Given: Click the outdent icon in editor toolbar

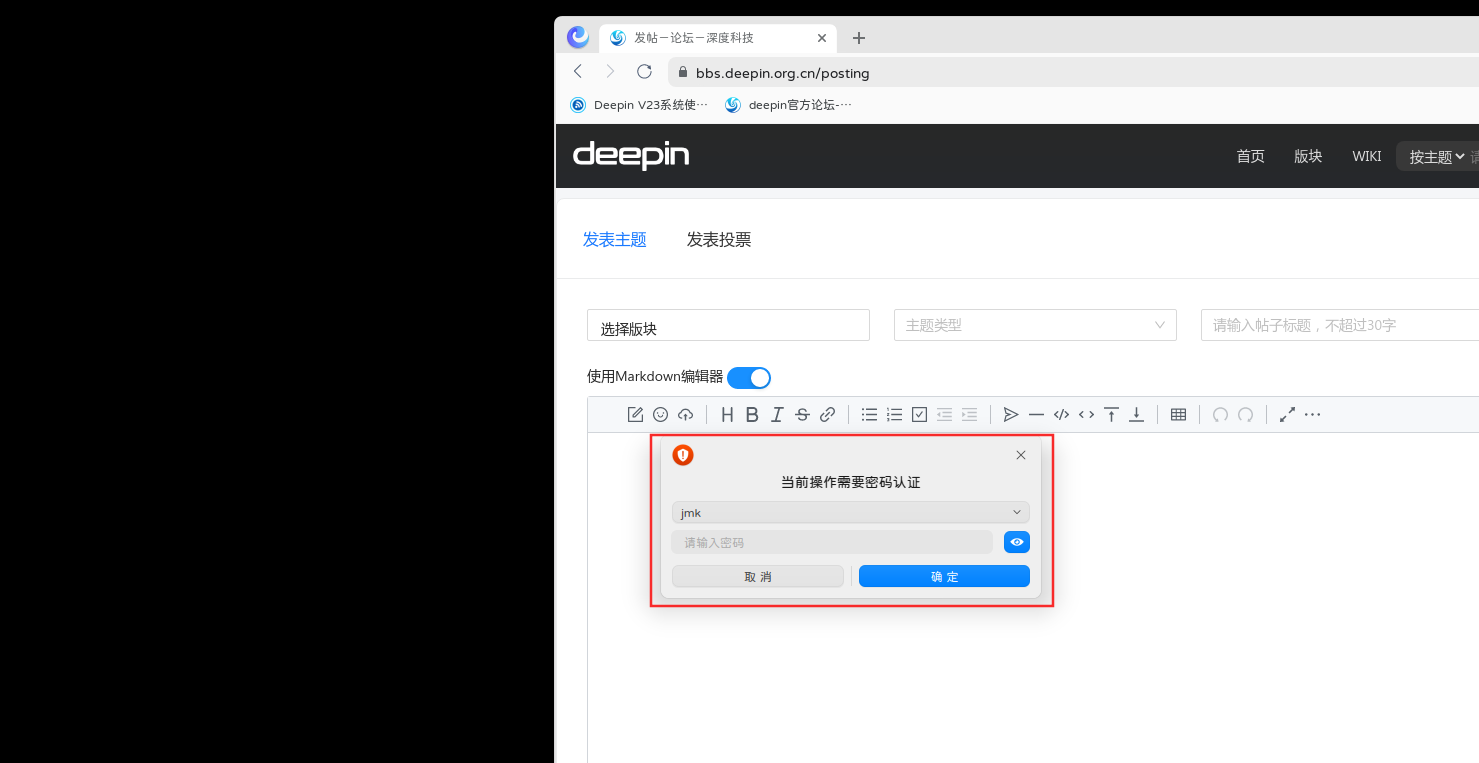Looking at the screenshot, I should 944,414.
